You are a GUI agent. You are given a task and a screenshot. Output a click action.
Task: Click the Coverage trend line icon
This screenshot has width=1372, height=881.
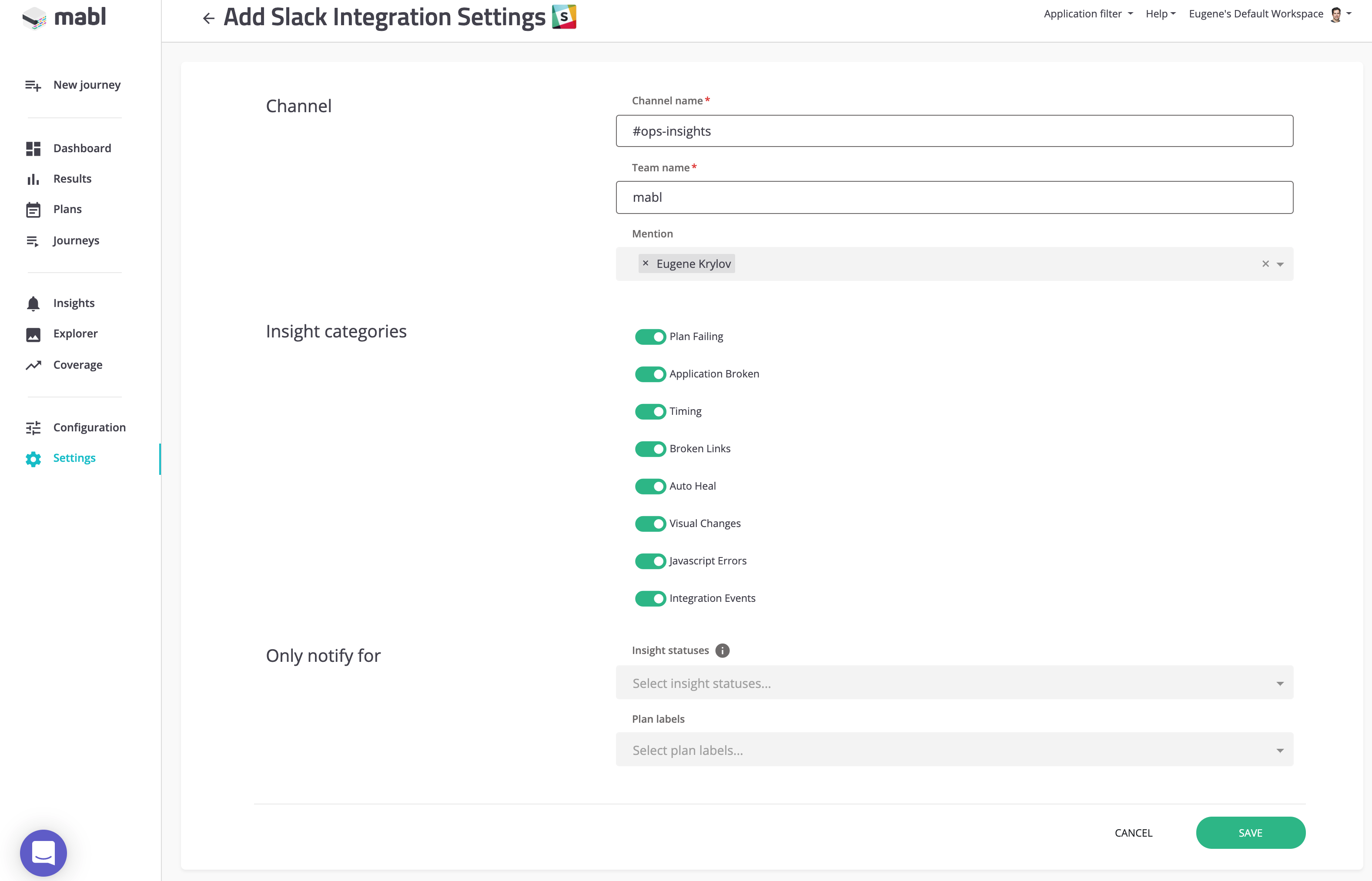pyautogui.click(x=33, y=365)
